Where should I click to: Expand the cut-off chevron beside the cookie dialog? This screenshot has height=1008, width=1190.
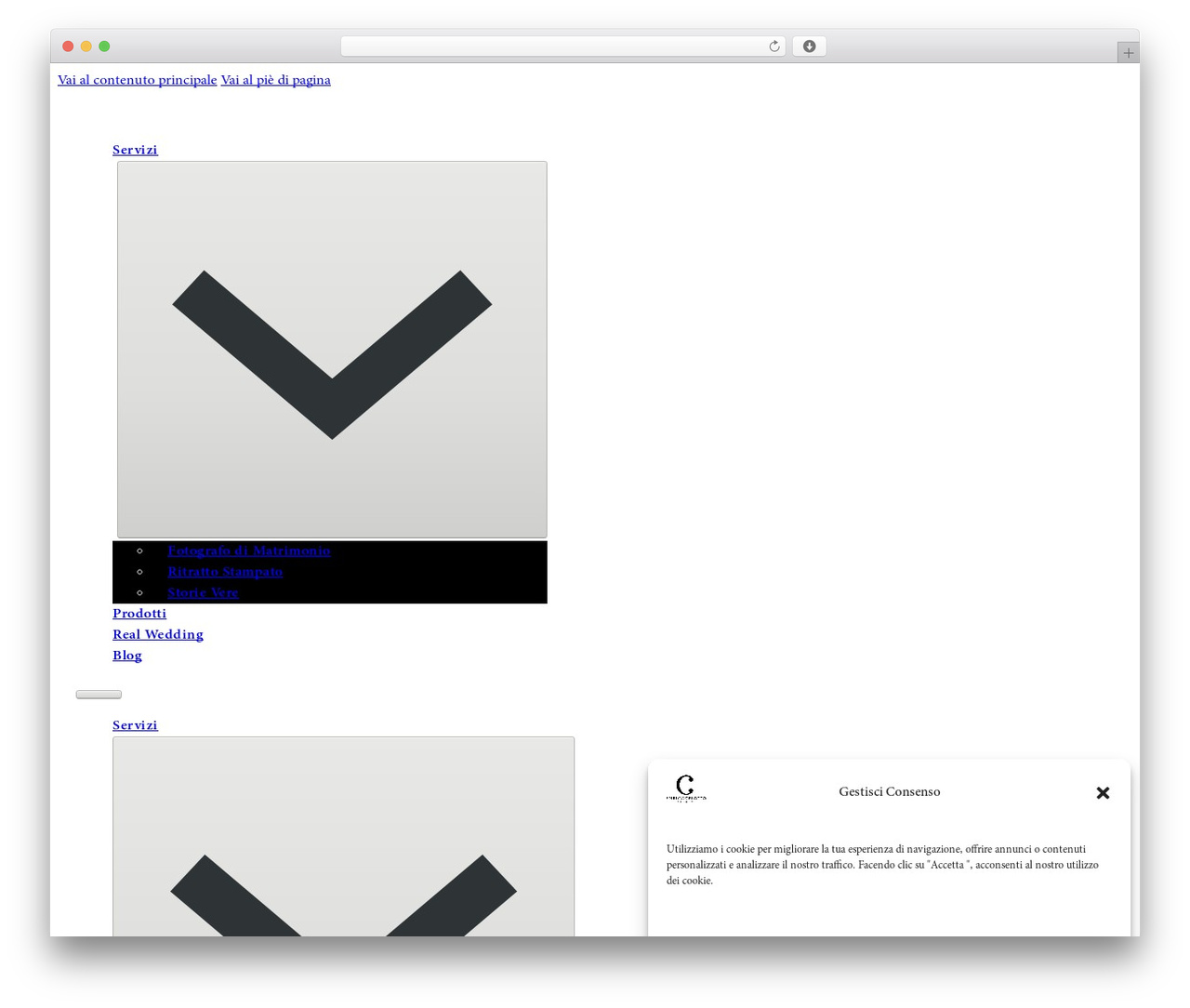tap(343, 837)
